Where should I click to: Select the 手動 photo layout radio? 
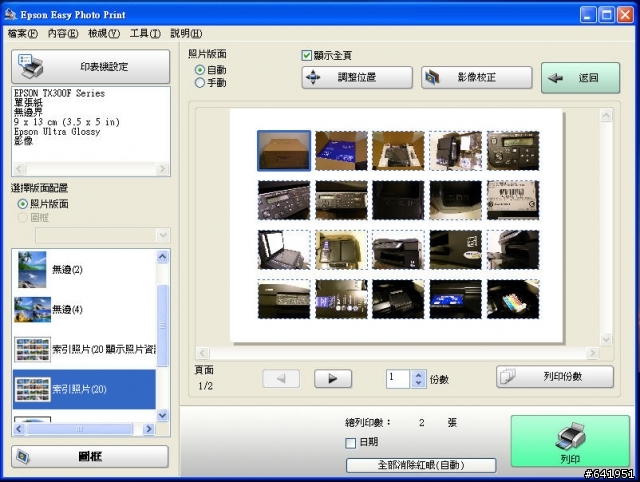click(200, 83)
